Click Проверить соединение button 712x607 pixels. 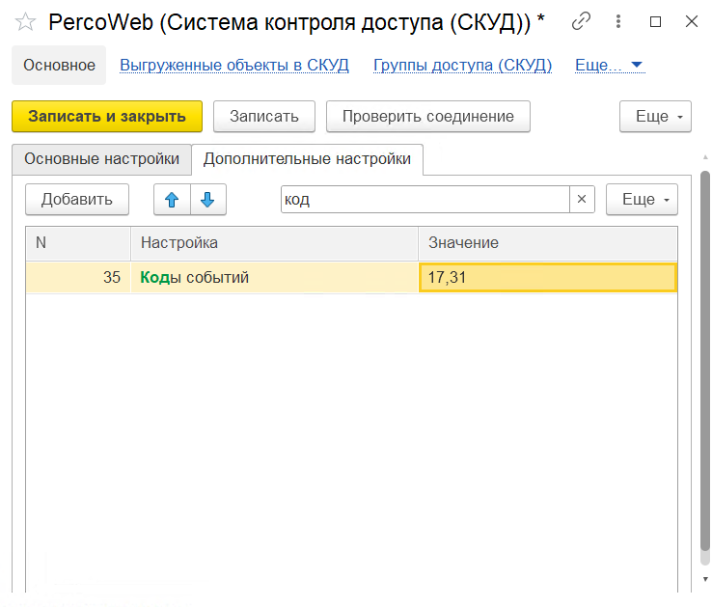coord(428,116)
